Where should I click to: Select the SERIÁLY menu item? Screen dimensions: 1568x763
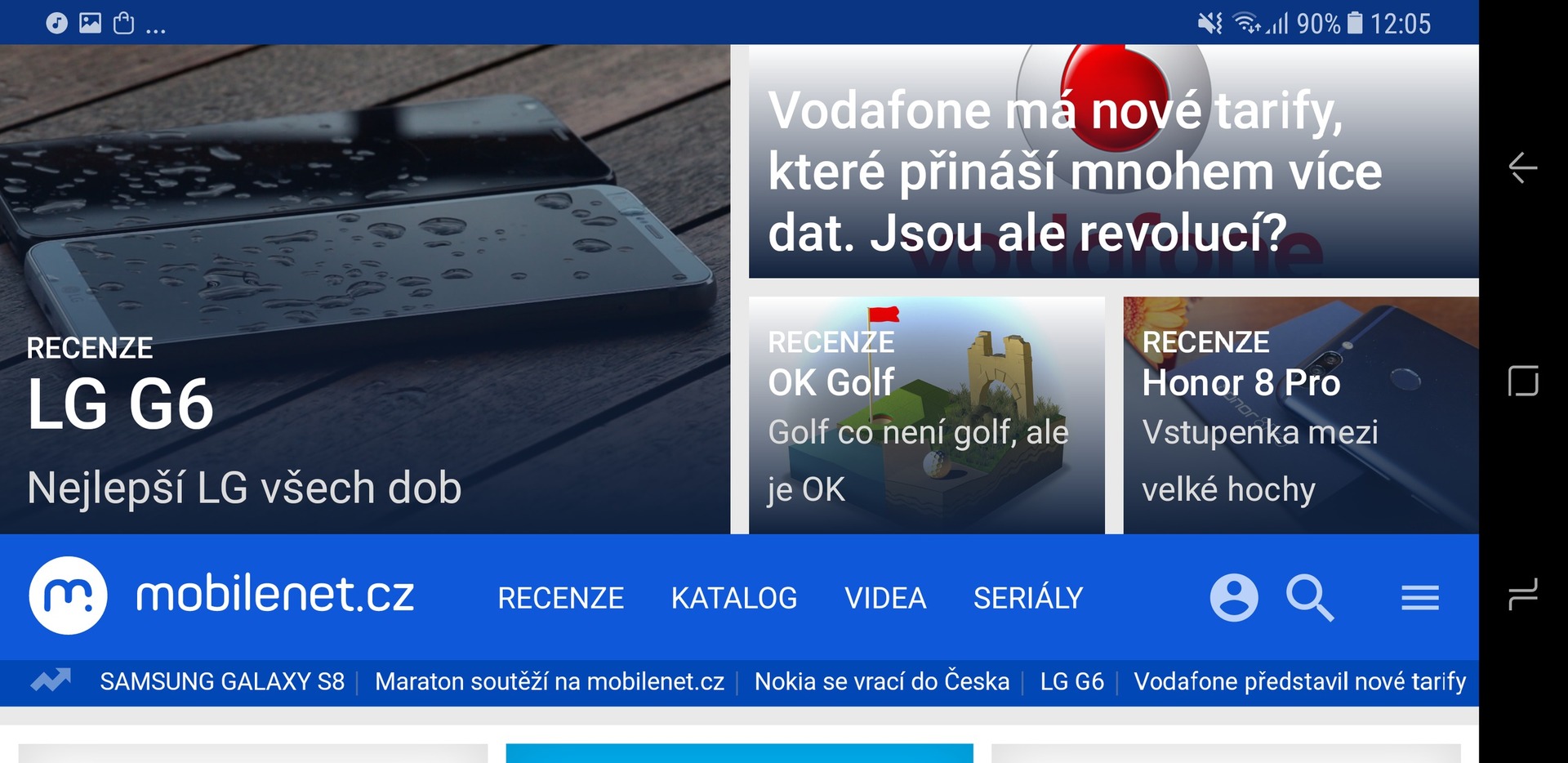[1027, 598]
